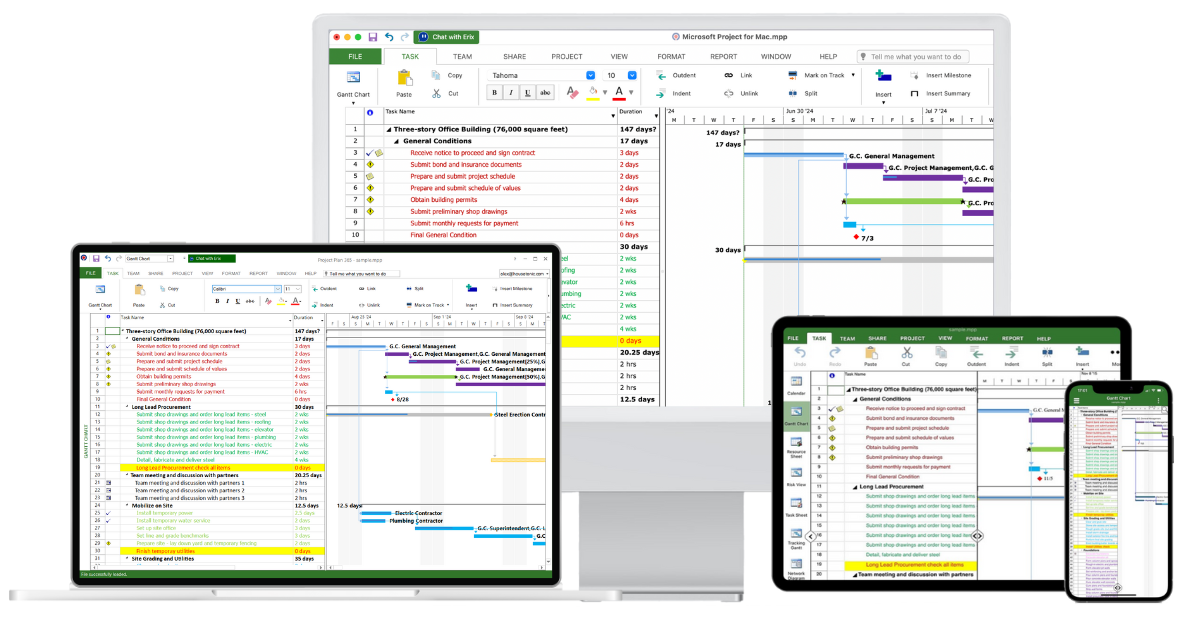This screenshot has height=630, width=1200.
Task: Toggle Underline in the Windows laptop ribbon
Action: 239,301
